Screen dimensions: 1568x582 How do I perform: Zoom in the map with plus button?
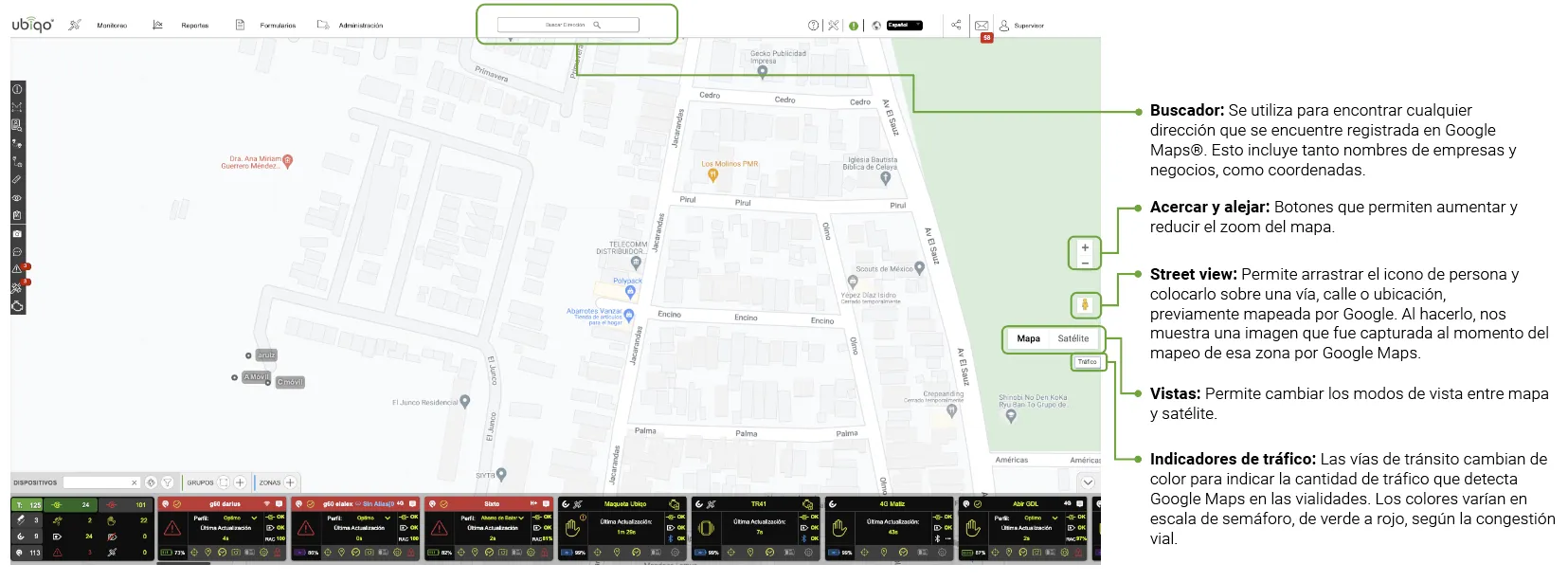[x=1085, y=247]
